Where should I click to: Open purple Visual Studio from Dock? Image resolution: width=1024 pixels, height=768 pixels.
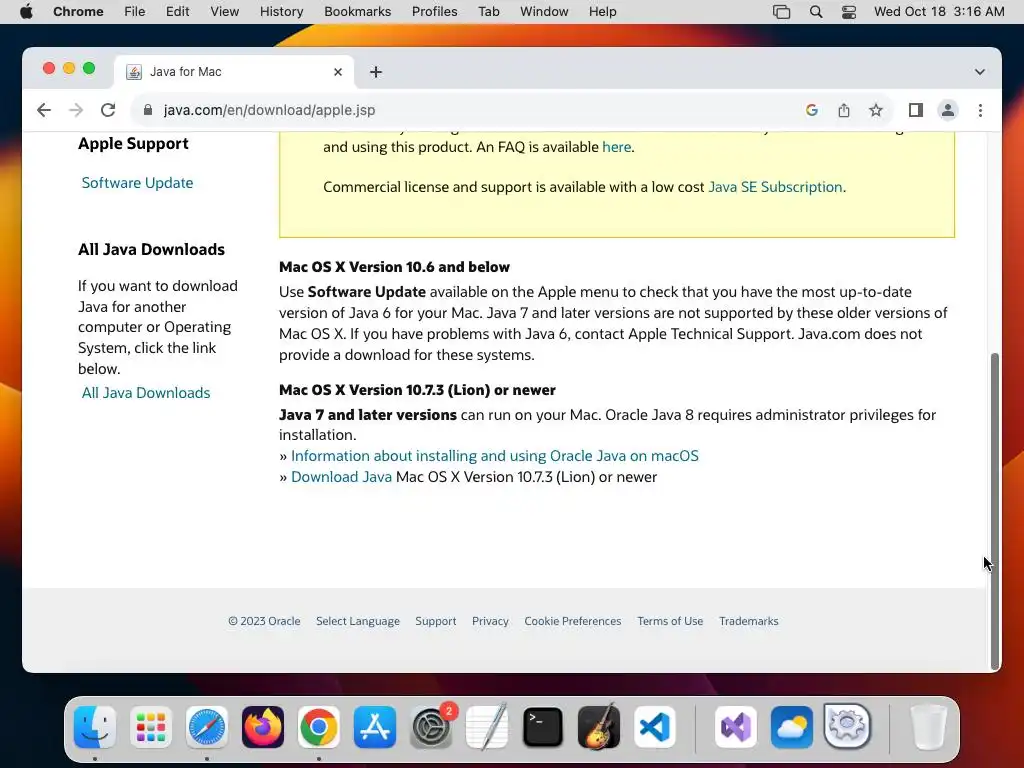[736, 727]
